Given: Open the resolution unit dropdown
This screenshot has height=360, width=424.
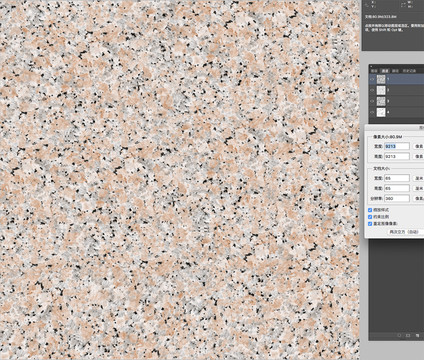Looking at the screenshot, I should point(419,198).
